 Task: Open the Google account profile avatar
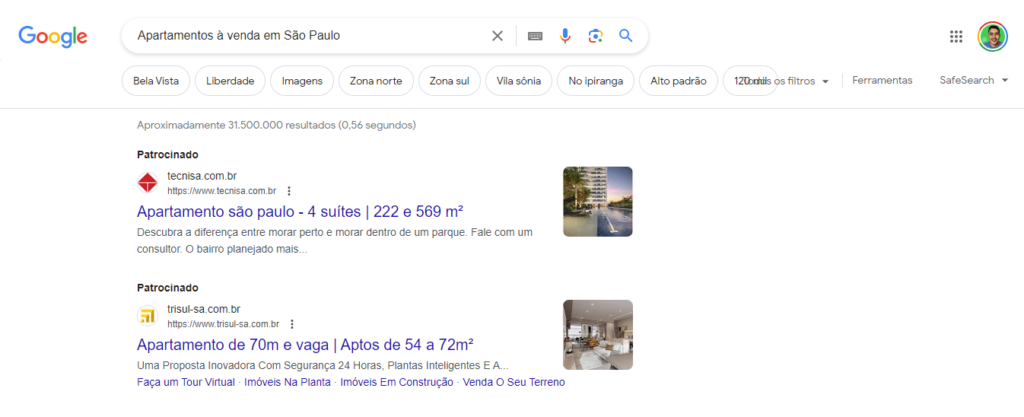click(x=993, y=37)
